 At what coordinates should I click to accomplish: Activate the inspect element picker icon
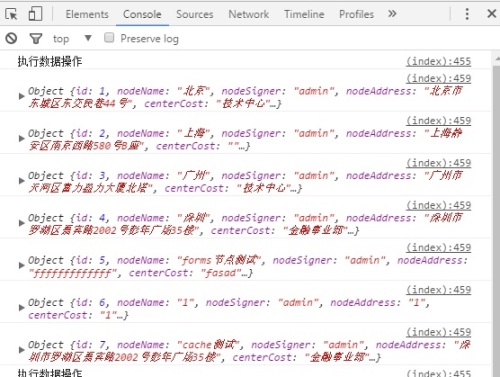pyautogui.click(x=11, y=14)
